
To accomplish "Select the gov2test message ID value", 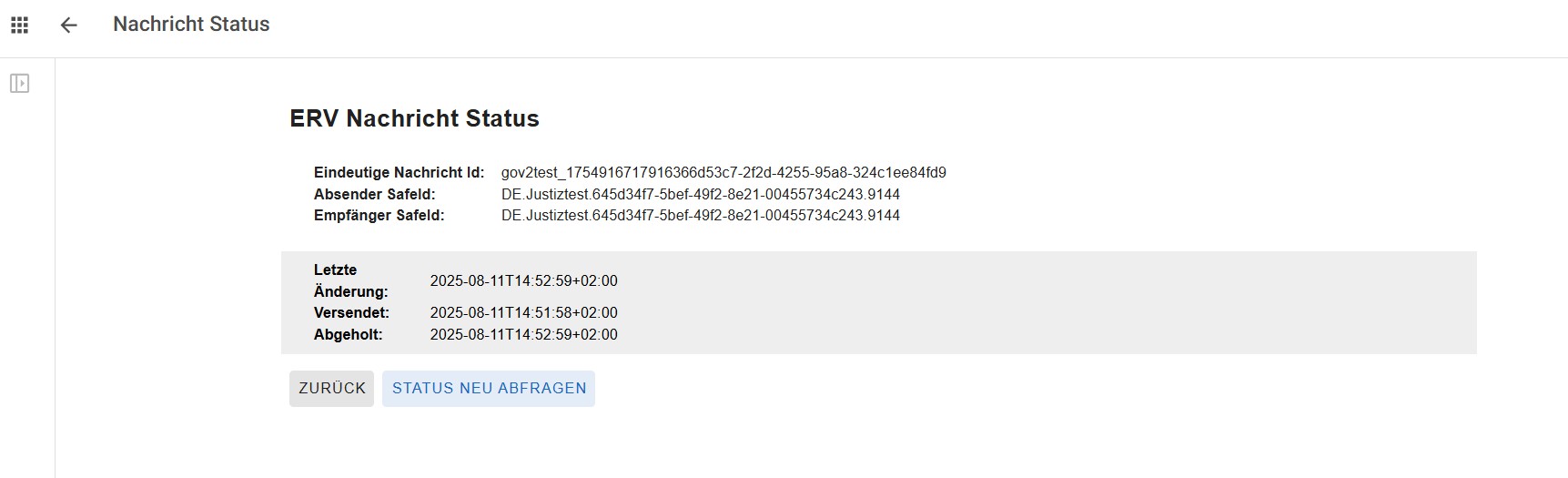I will (723, 172).
